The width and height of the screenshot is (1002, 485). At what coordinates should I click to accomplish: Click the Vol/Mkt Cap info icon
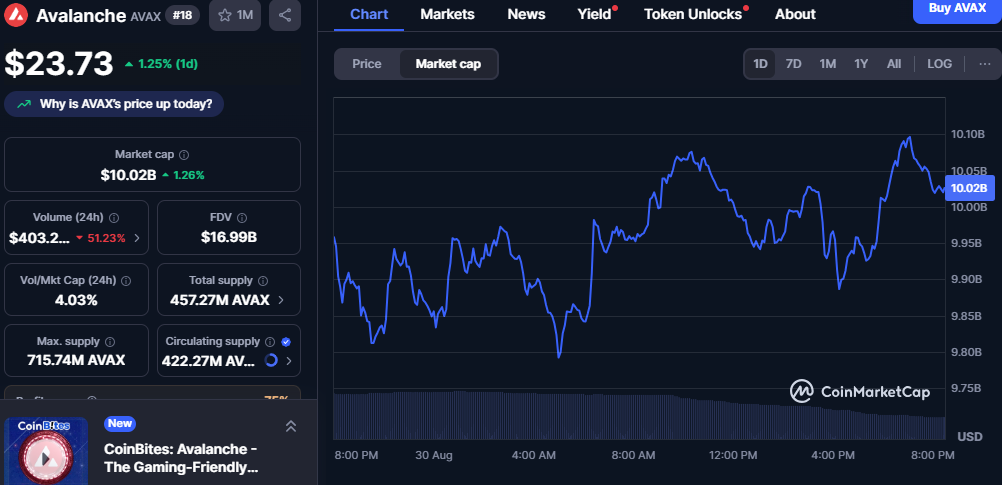(x=126, y=281)
